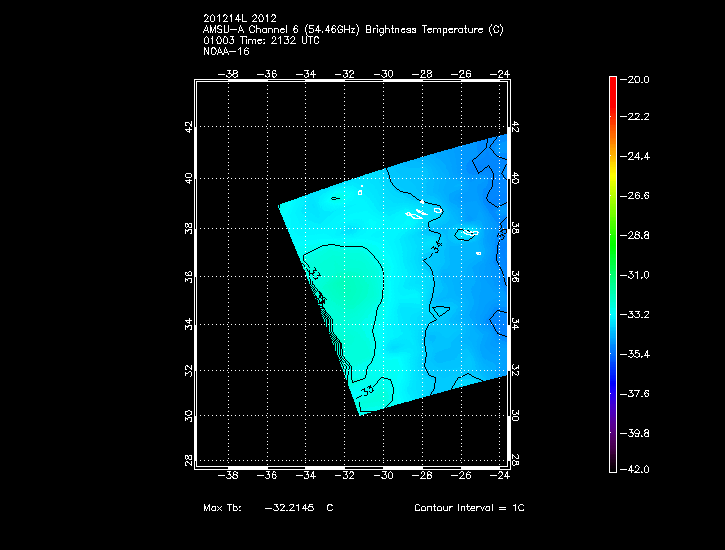
Task: Select latitude 28 label on the right axis
Action: point(515,460)
